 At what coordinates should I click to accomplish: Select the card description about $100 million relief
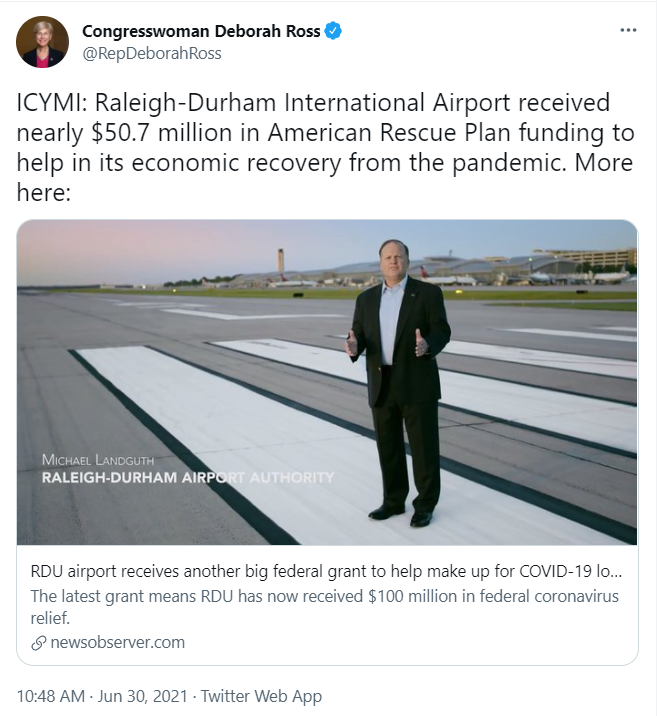pos(325,607)
